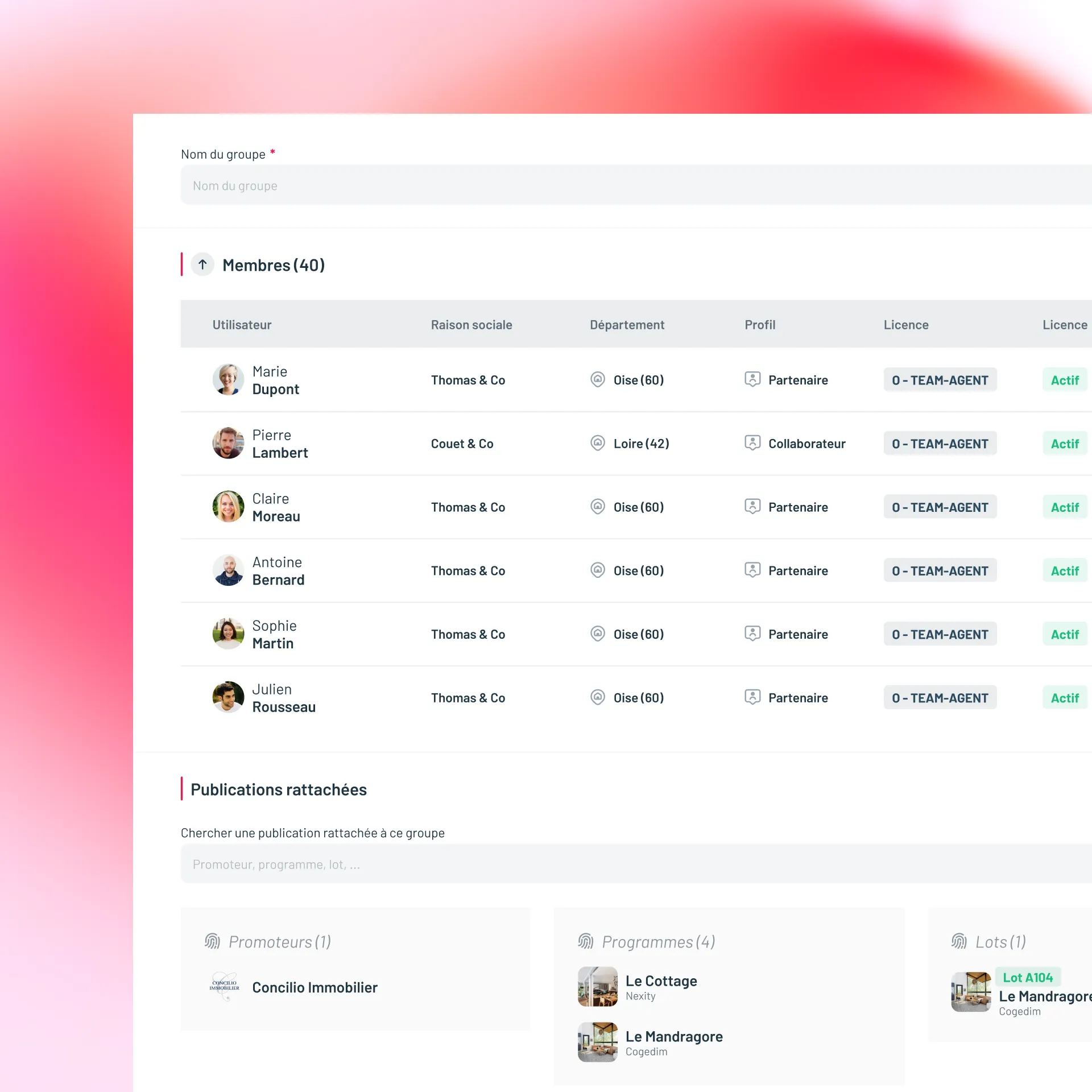Open the Le Cottage programme thumbnail
Screen dimensions: 1092x1092
coord(598,987)
